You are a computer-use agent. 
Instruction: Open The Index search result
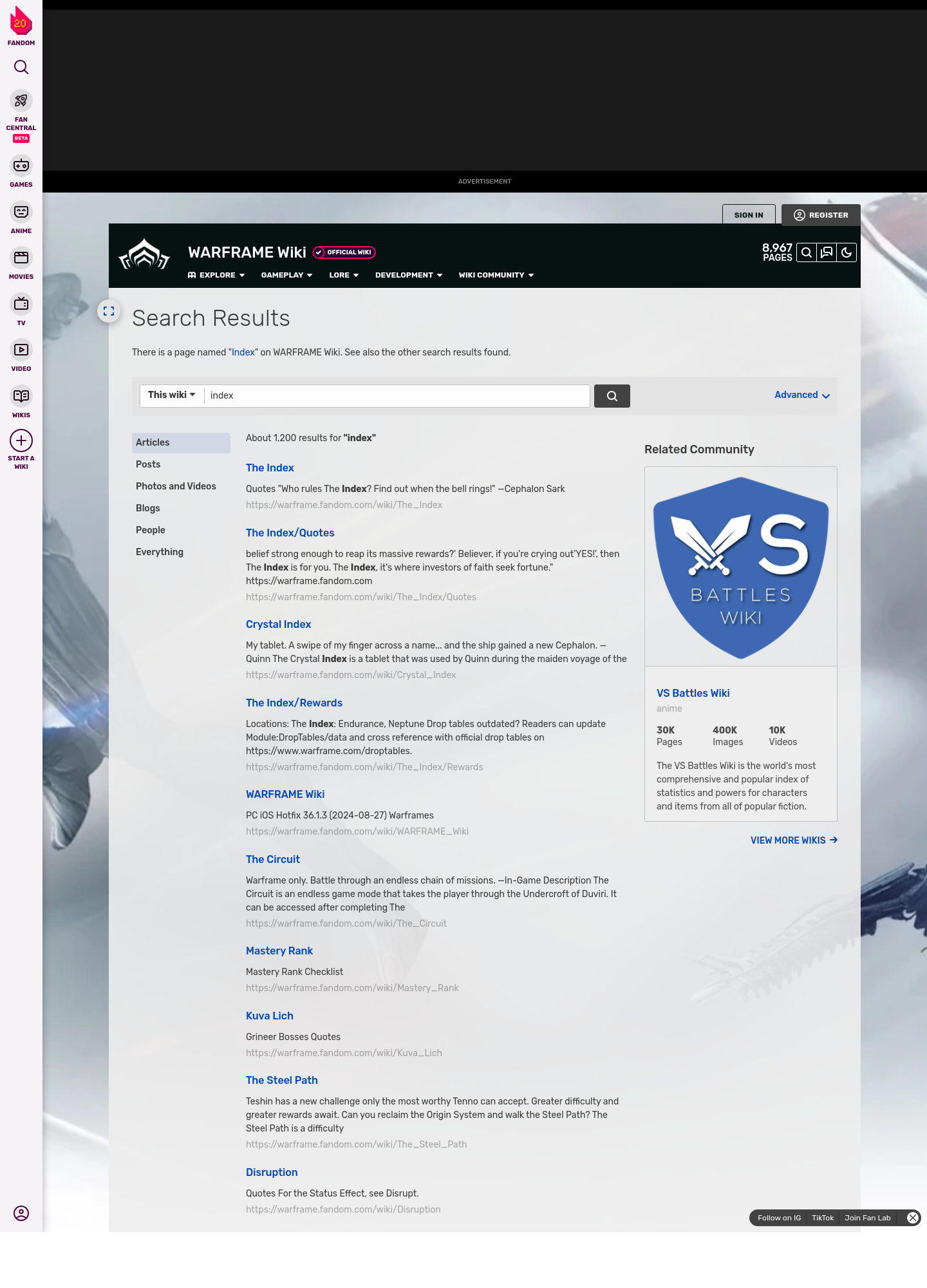[x=270, y=468]
